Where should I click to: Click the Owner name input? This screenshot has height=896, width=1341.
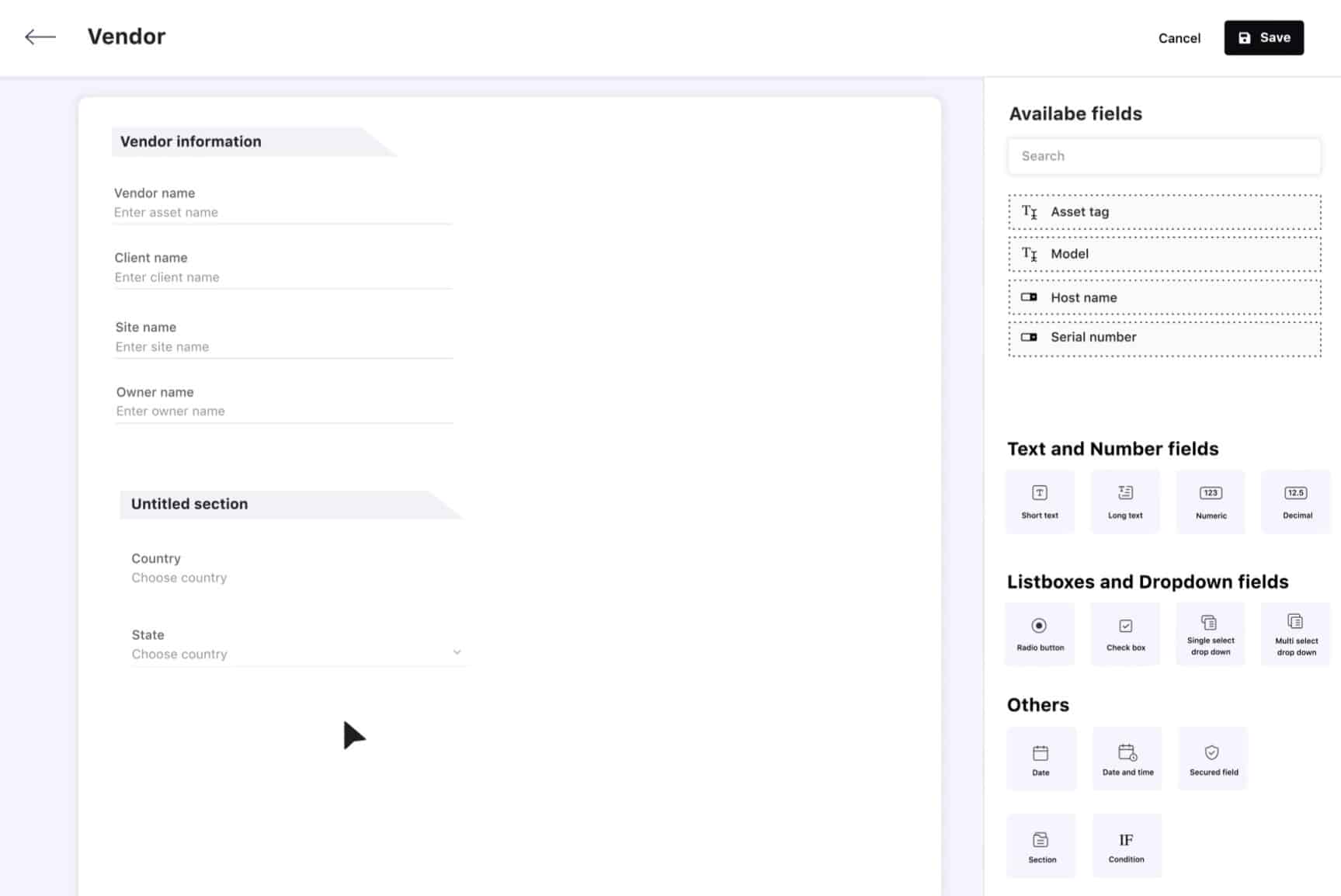pyautogui.click(x=284, y=412)
